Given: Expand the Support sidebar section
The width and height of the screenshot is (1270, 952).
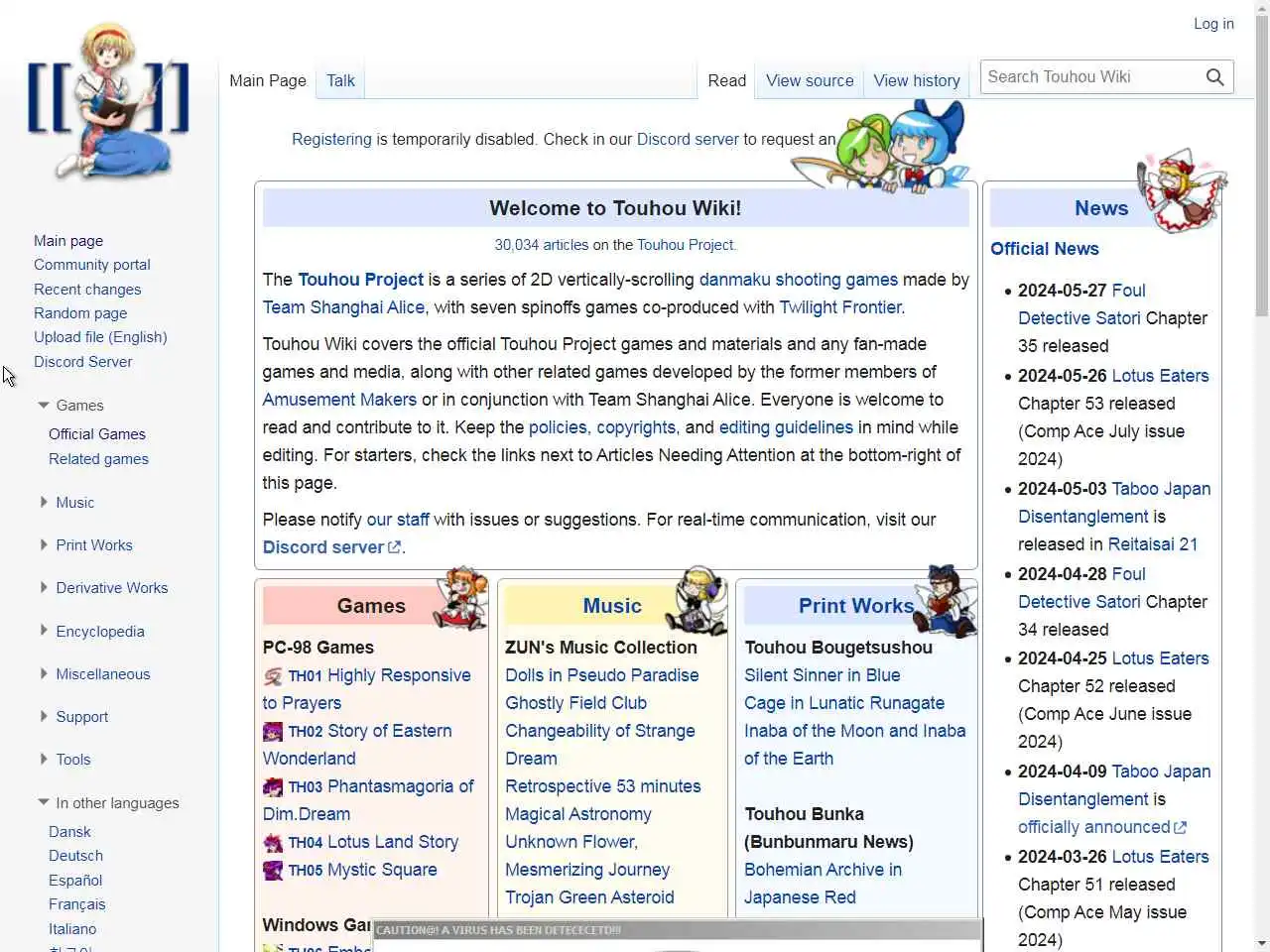Looking at the screenshot, I should [44, 716].
